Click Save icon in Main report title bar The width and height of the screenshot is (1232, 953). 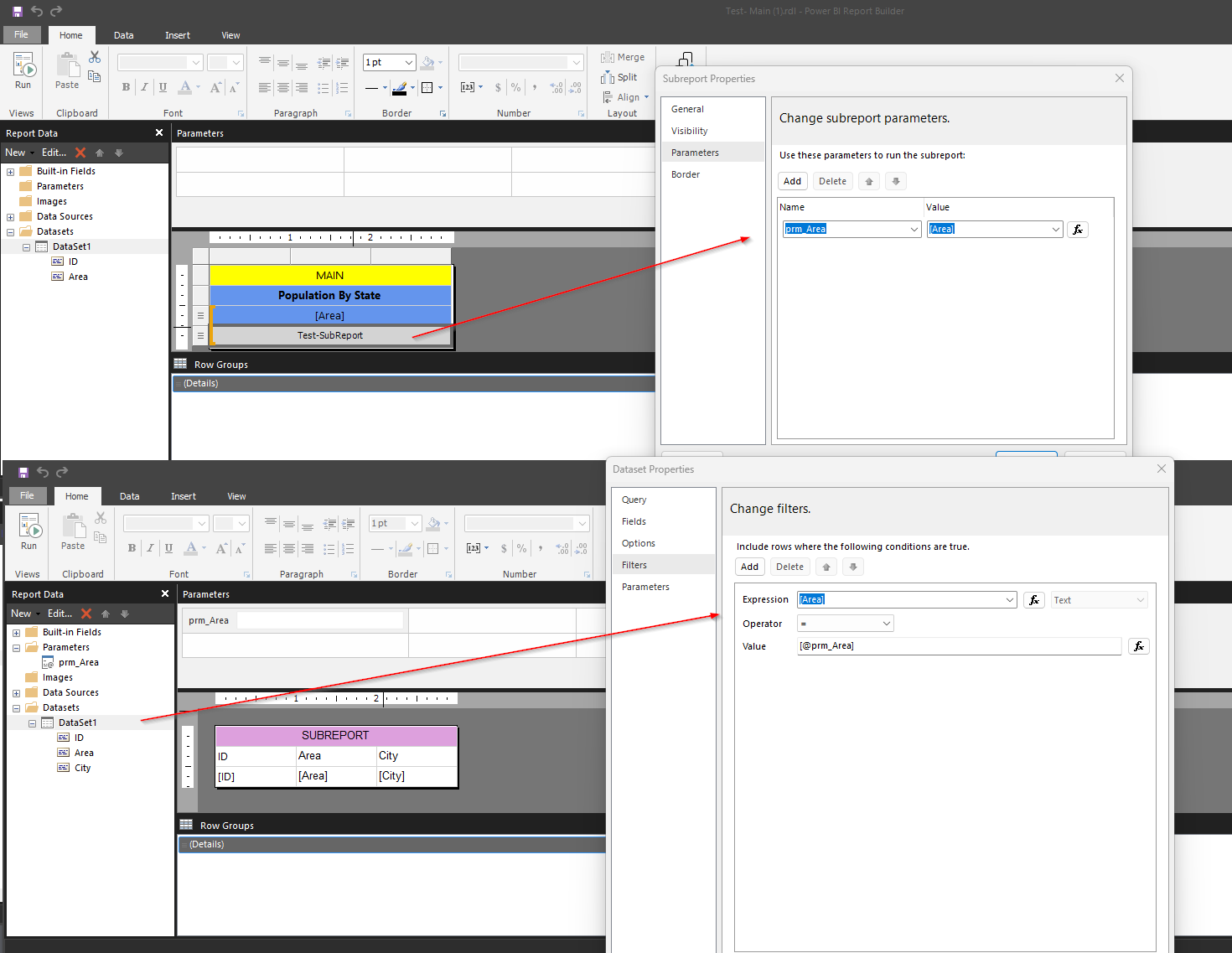click(18, 11)
